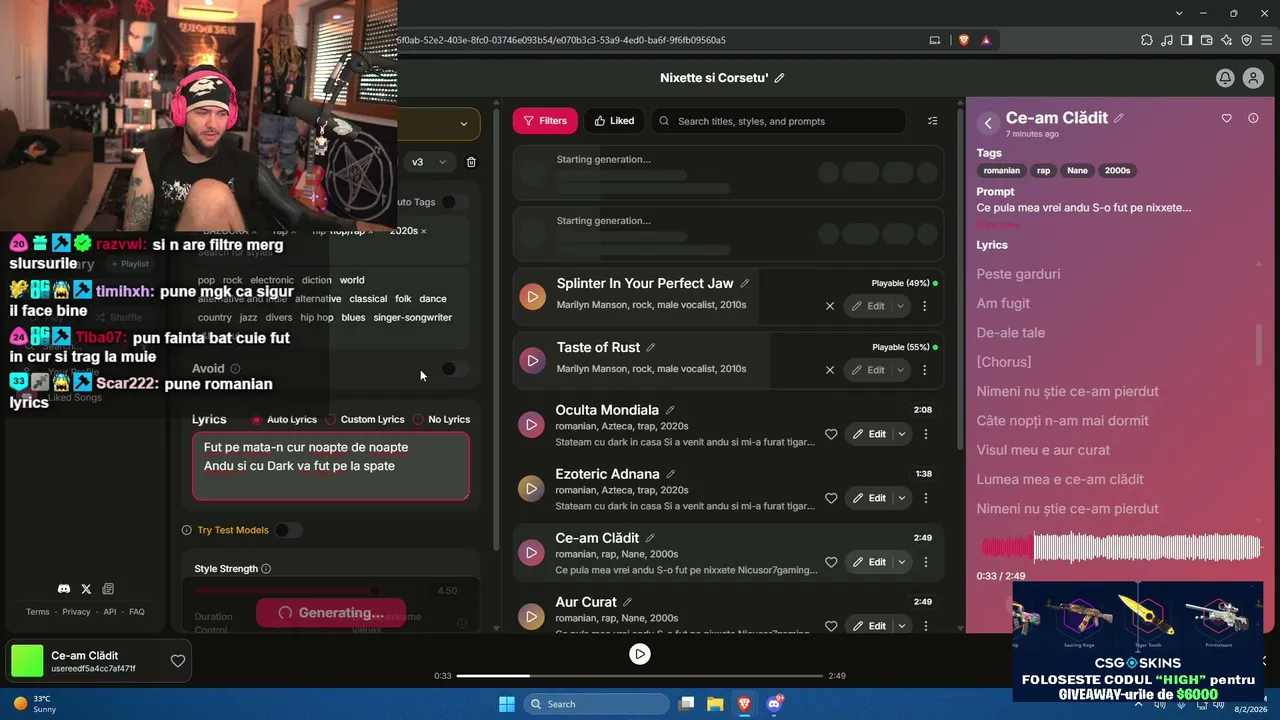Viewport: 1280px width, 720px height.
Task: Click into the Lyrics text box
Action: (x=331, y=466)
